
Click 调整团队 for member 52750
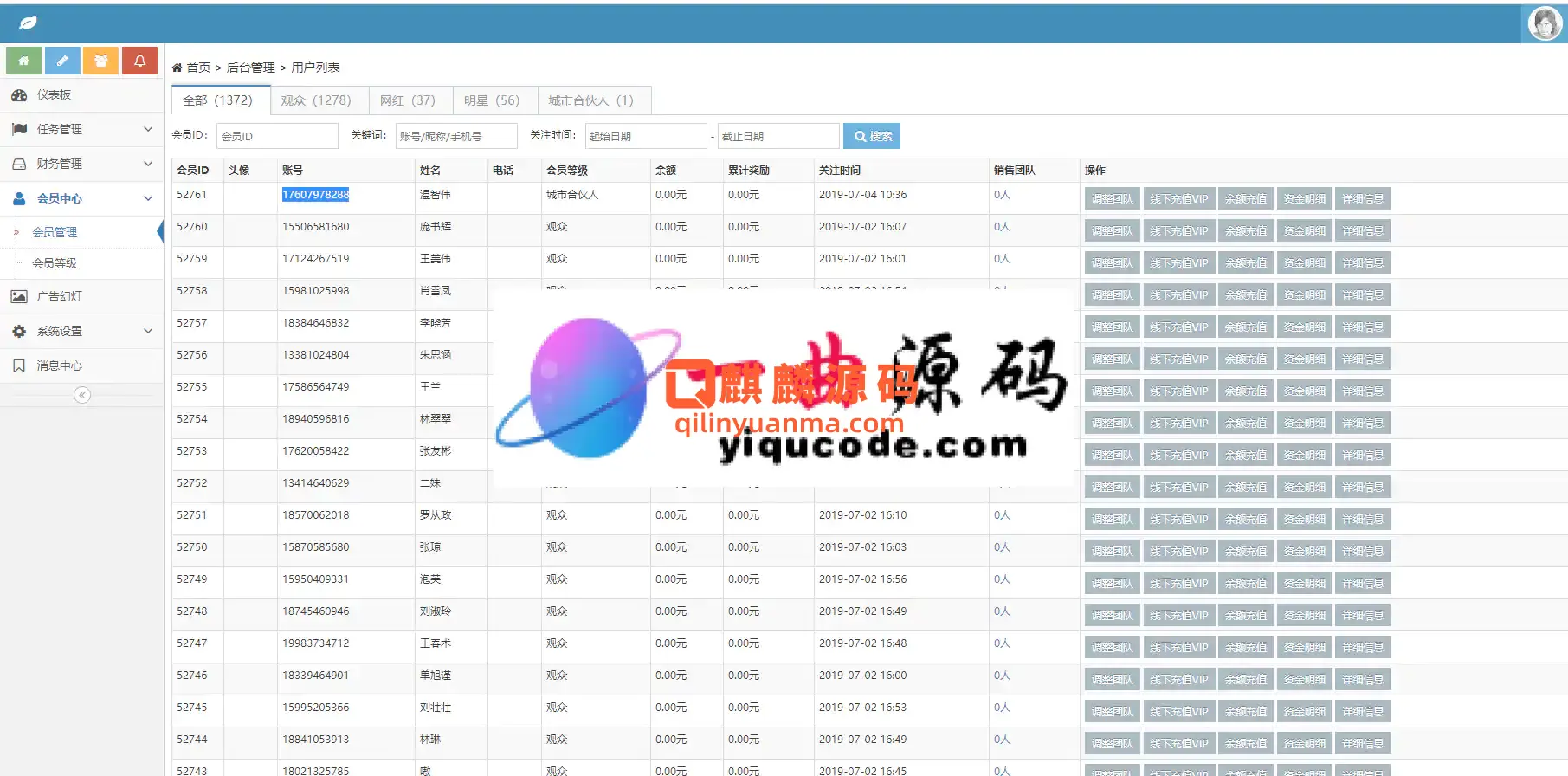pos(1112,552)
